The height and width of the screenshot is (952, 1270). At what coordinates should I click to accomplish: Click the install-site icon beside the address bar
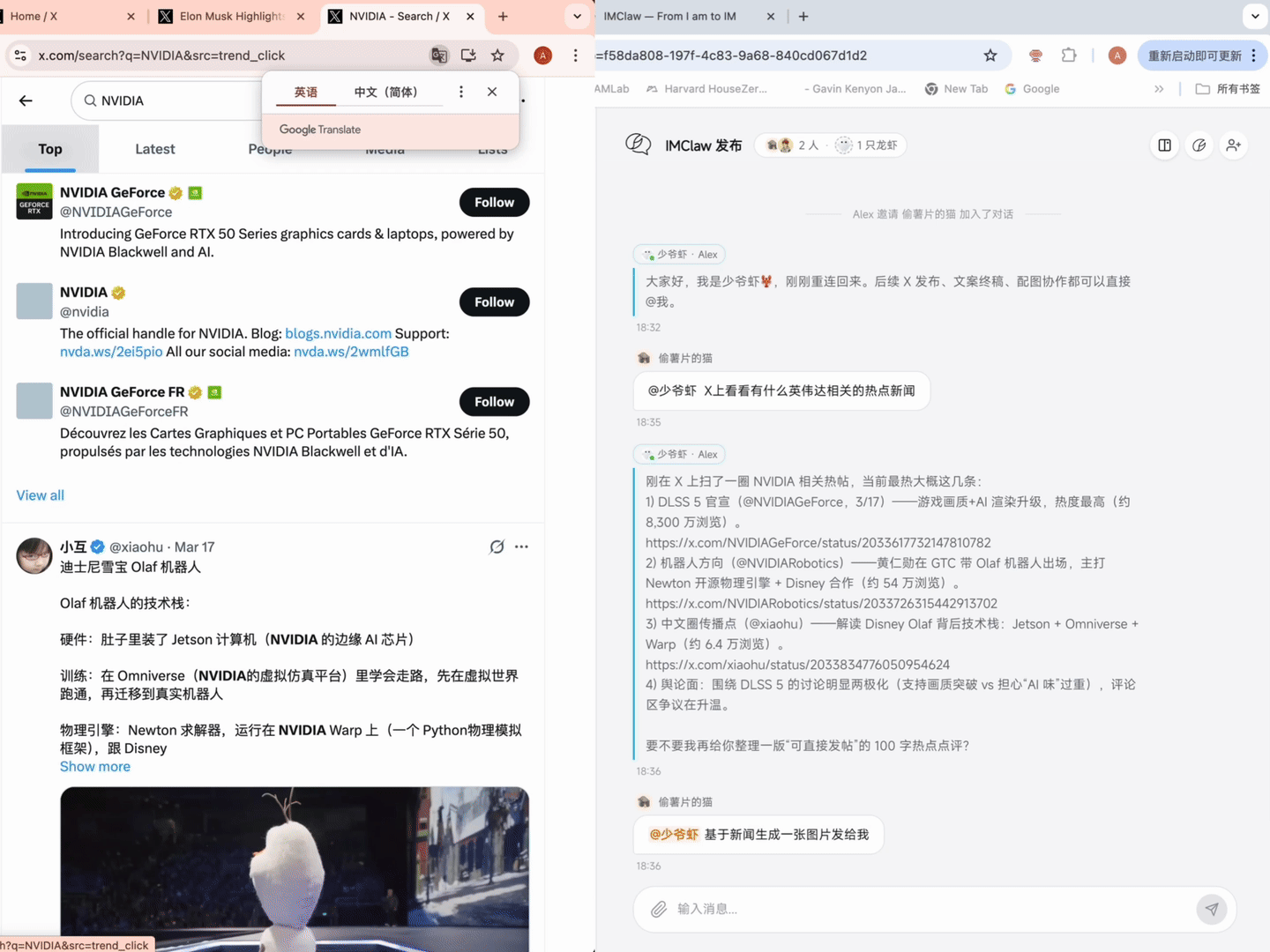pos(468,55)
